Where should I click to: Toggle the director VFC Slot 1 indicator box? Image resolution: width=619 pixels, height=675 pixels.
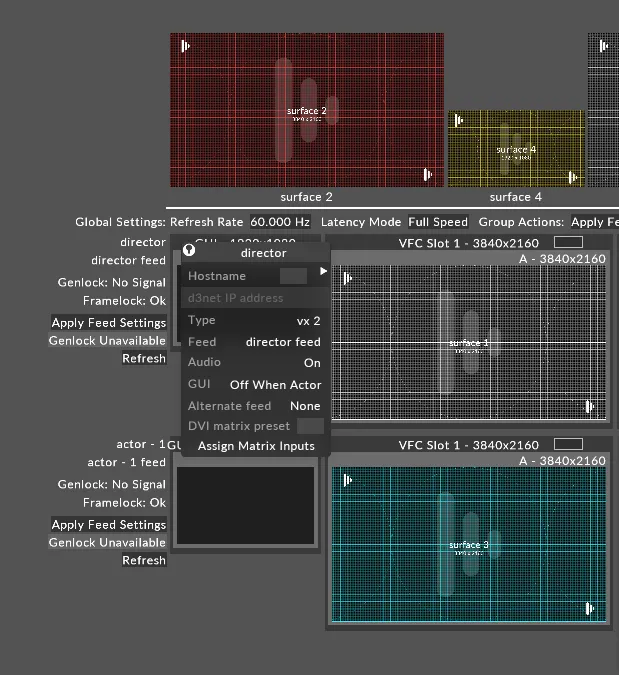click(x=568, y=242)
